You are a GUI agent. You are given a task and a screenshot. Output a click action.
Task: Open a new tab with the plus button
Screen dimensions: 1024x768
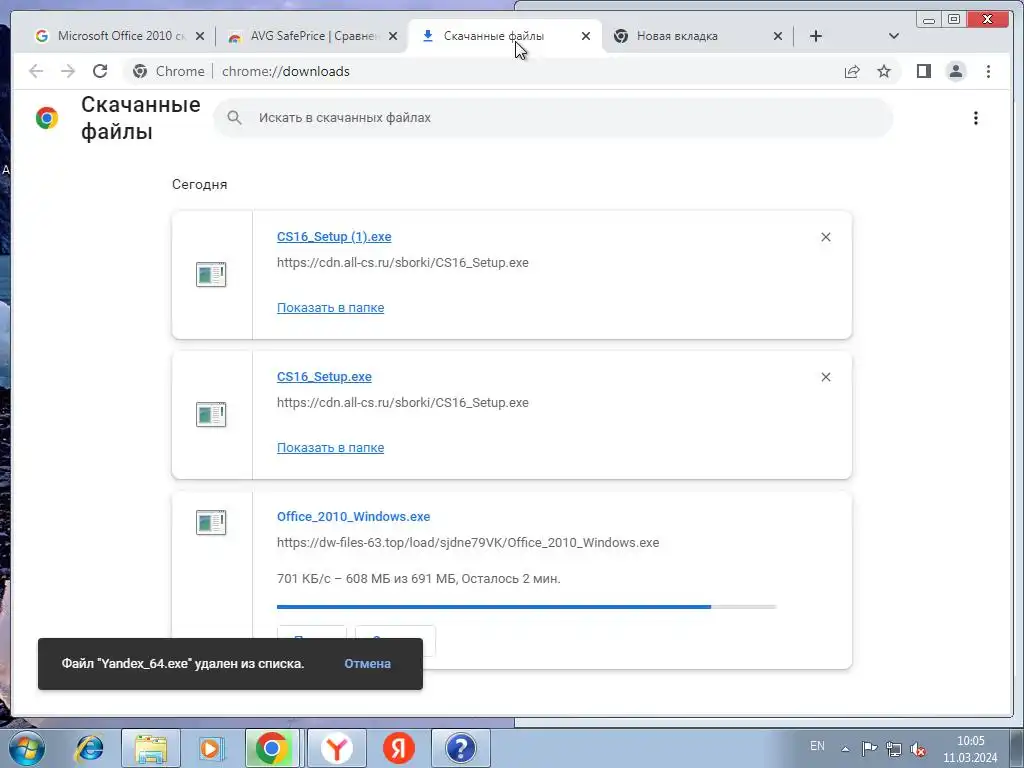816,37
